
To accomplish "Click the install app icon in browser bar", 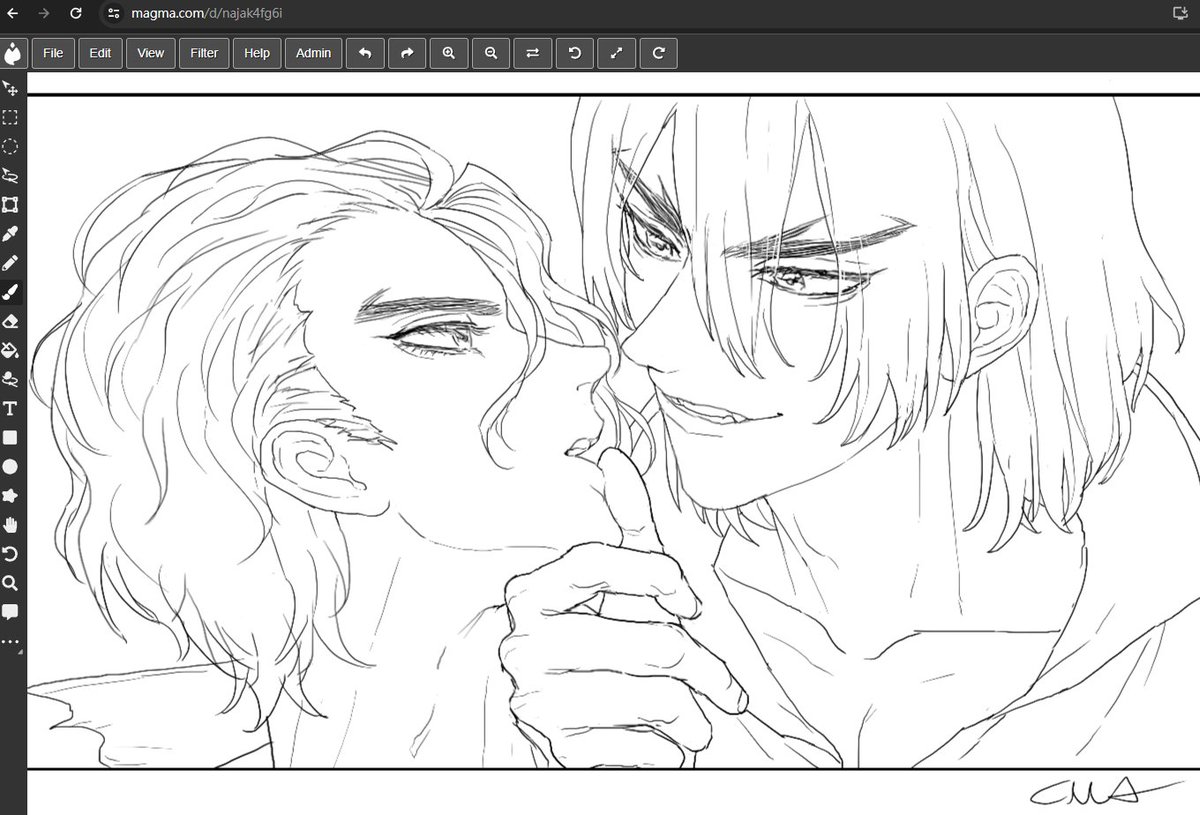I will [x=1180, y=13].
